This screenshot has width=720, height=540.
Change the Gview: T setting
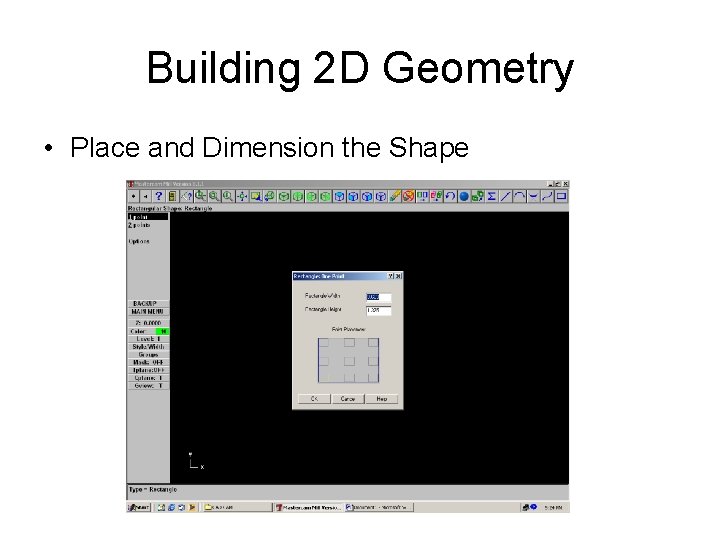(x=148, y=386)
